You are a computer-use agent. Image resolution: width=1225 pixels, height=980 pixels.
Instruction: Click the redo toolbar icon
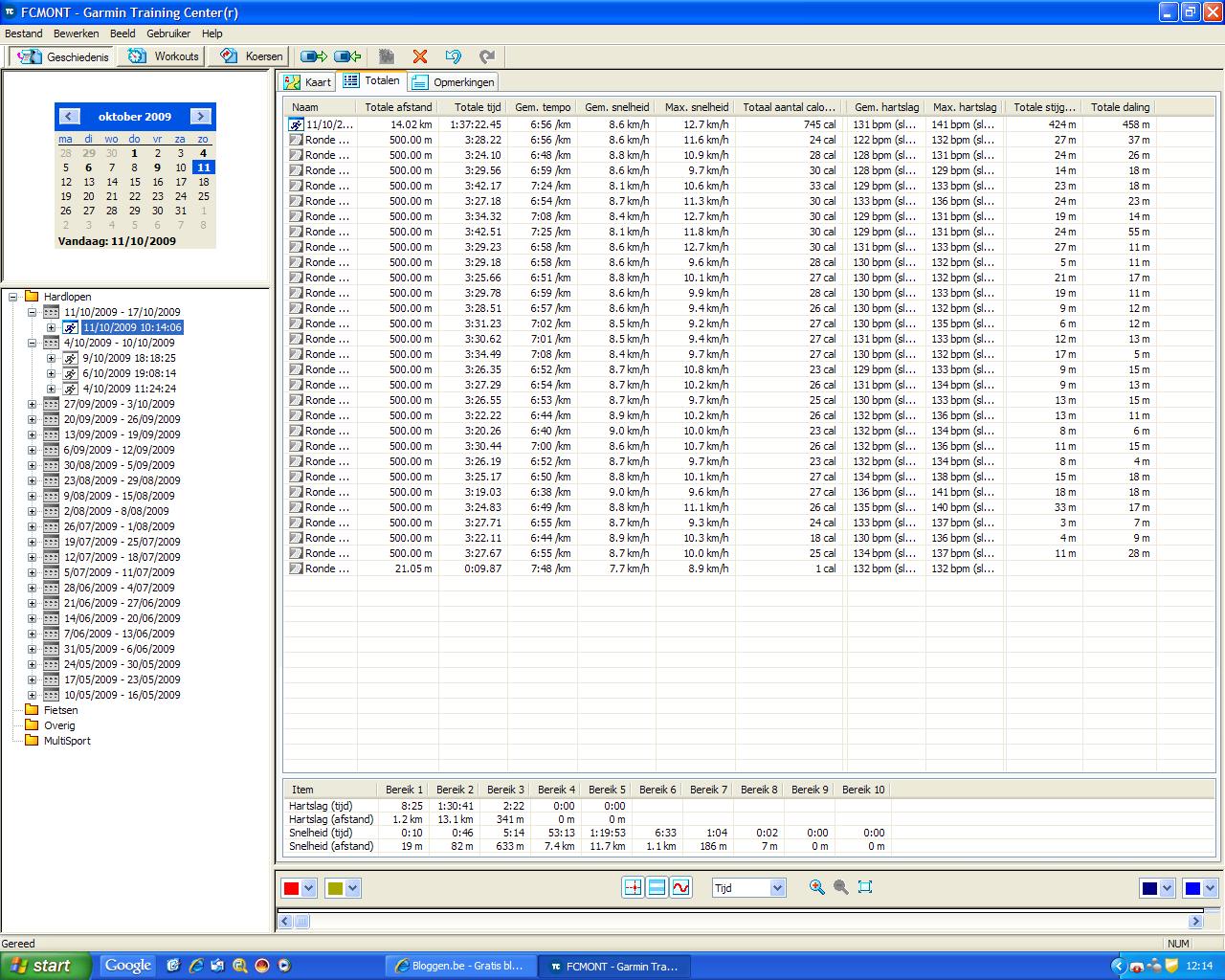(x=487, y=56)
